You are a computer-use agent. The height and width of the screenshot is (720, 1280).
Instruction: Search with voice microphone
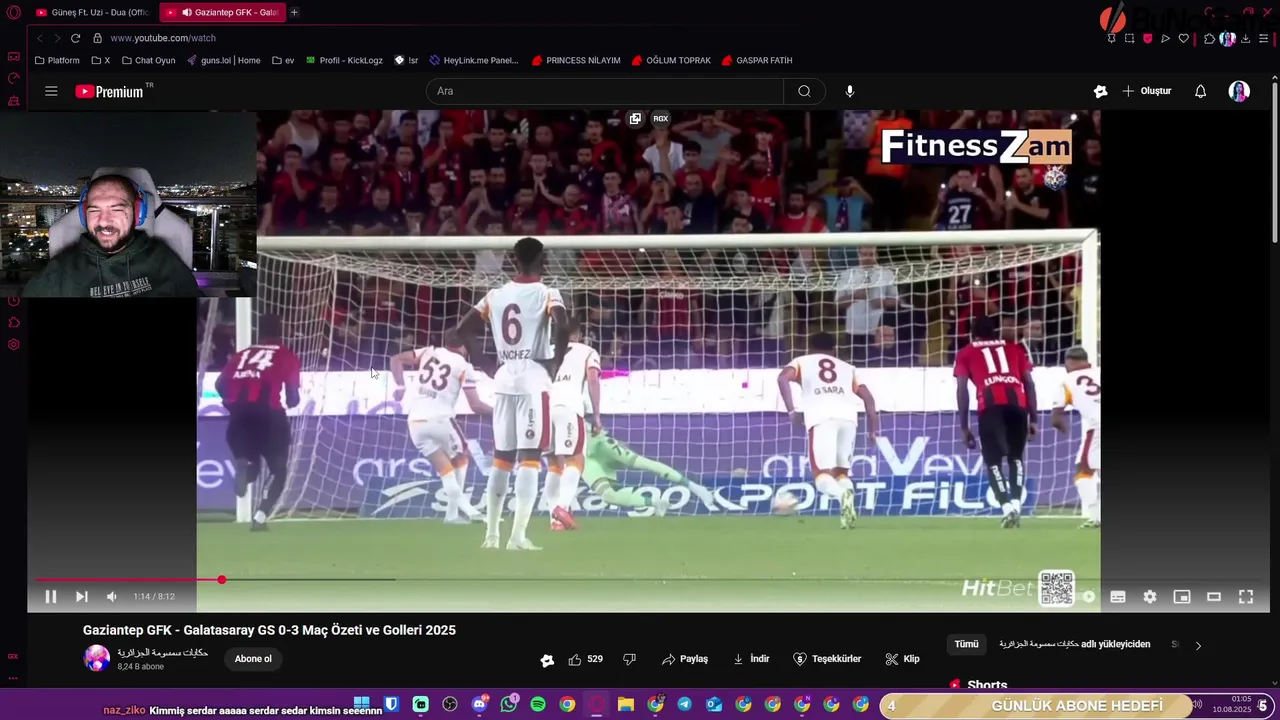tap(850, 91)
